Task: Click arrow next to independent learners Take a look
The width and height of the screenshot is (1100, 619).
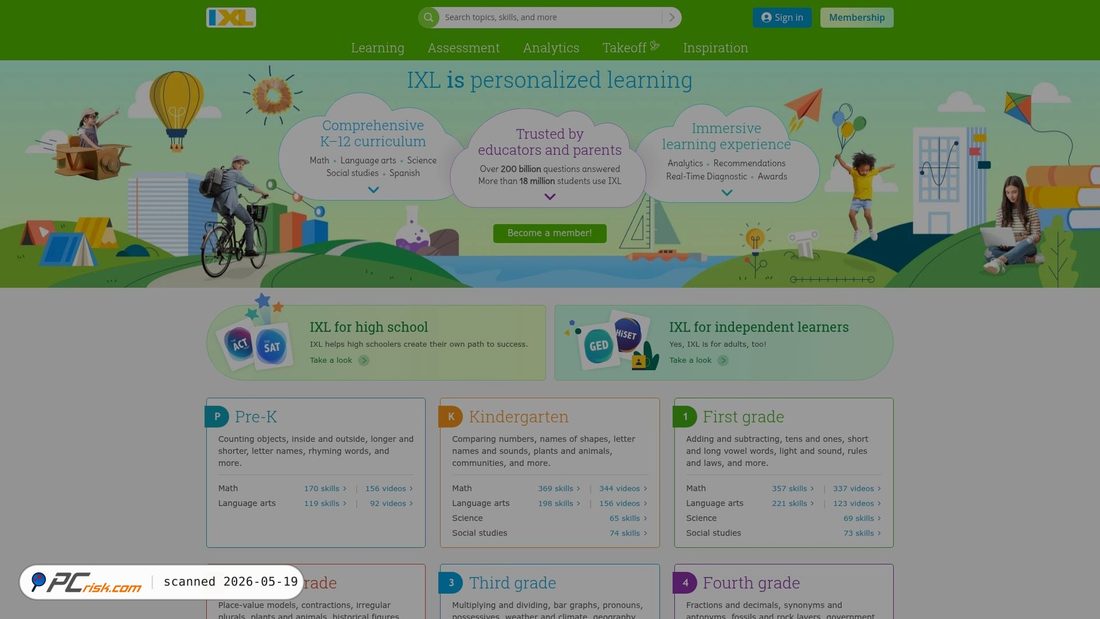Action: pos(723,360)
